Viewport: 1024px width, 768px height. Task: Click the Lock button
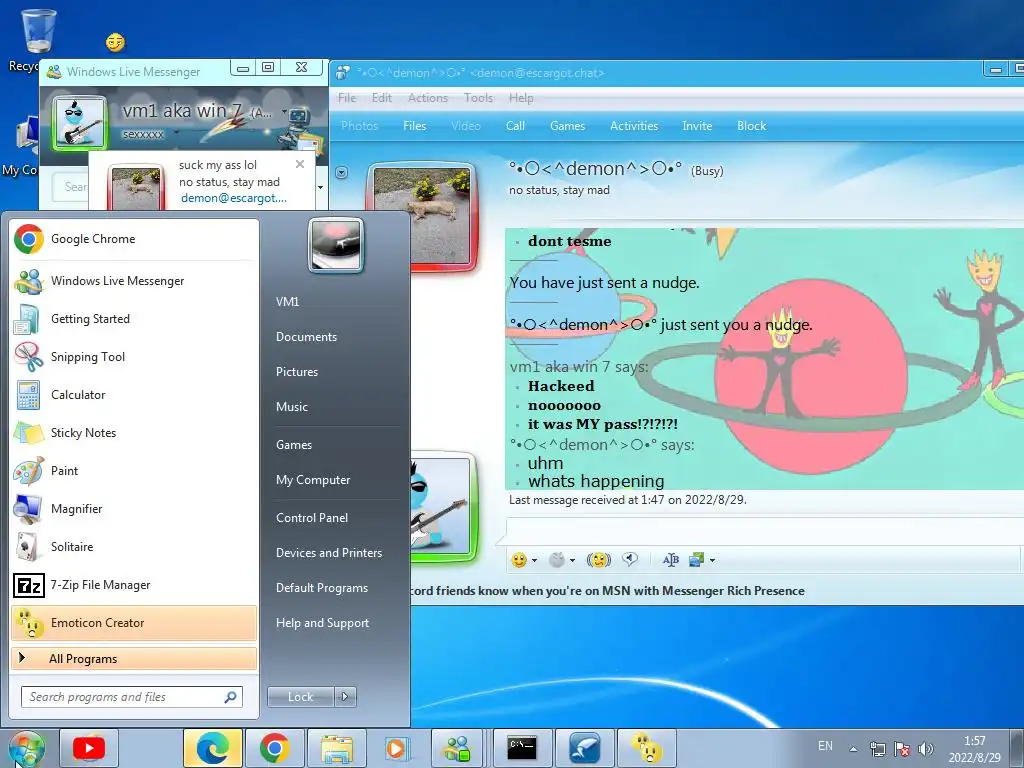point(300,697)
